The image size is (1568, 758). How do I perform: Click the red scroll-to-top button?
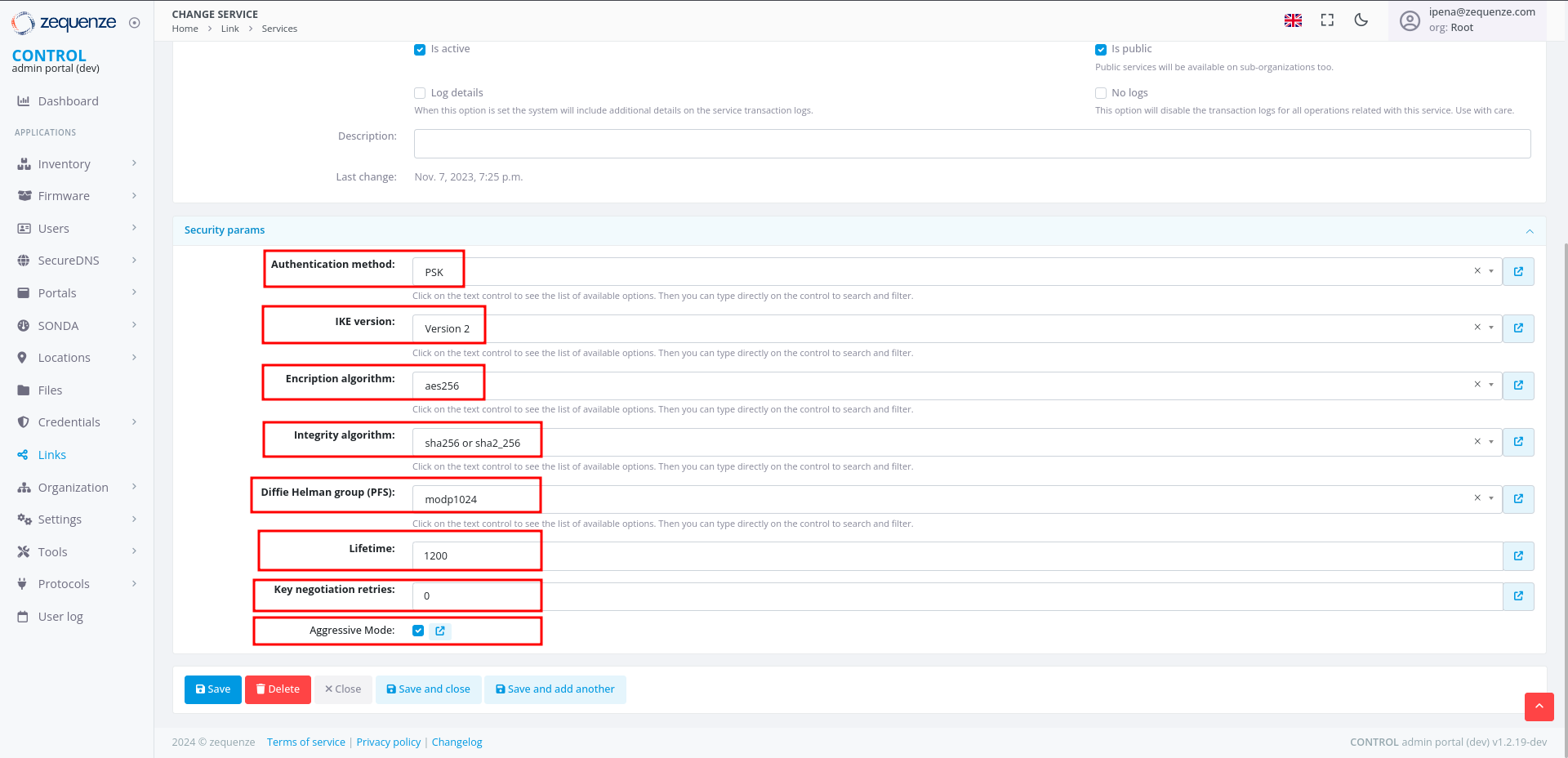click(x=1539, y=707)
